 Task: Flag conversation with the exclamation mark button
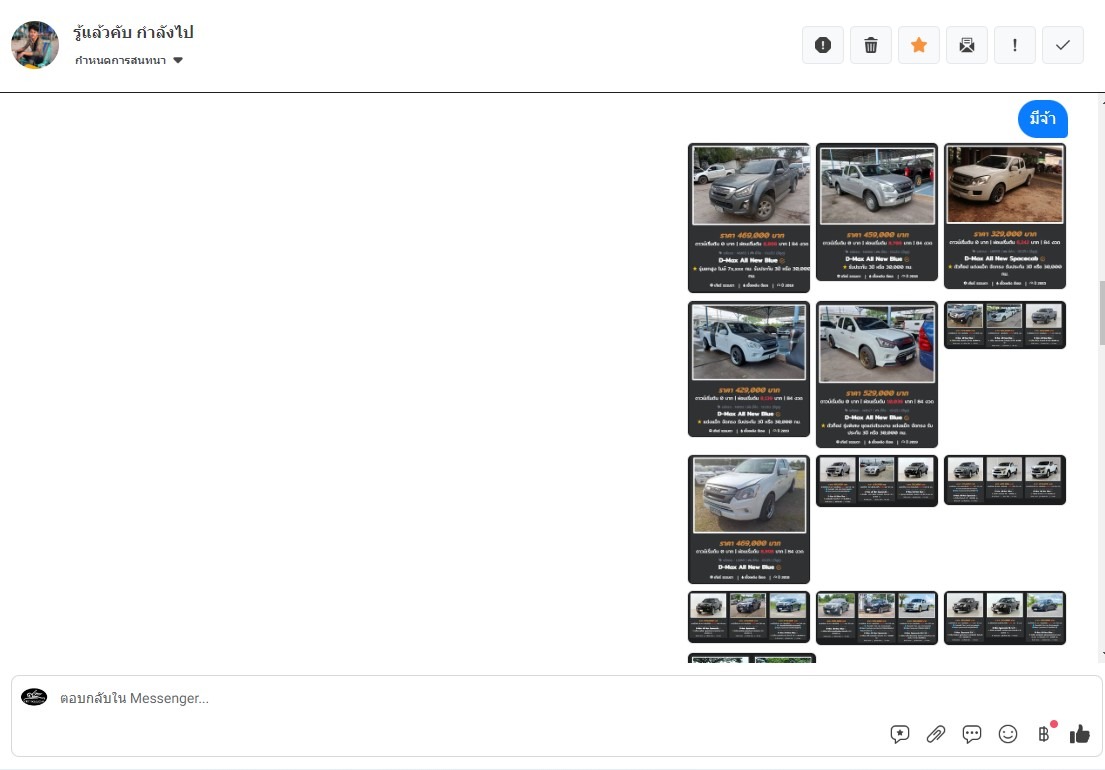pyautogui.click(x=1015, y=45)
